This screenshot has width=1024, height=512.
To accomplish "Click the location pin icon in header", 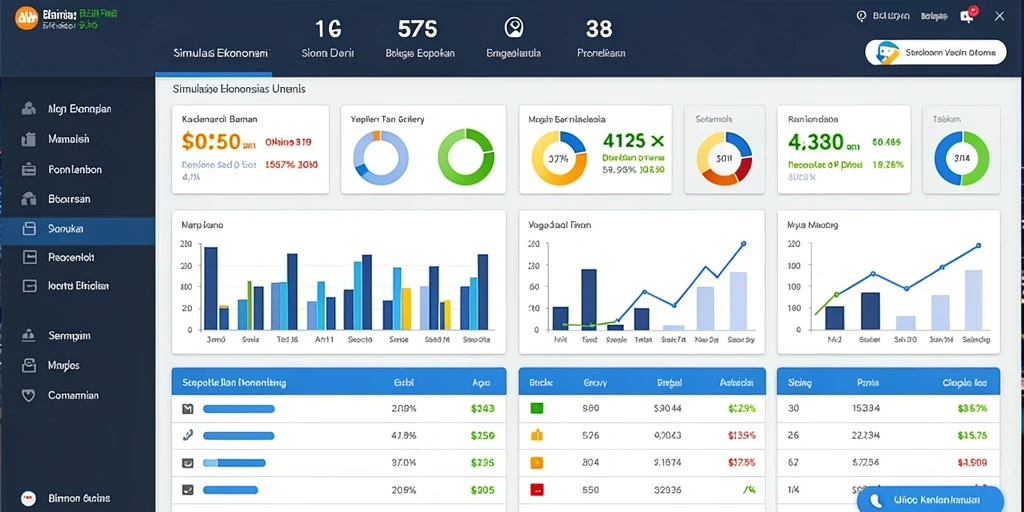I will (861, 16).
